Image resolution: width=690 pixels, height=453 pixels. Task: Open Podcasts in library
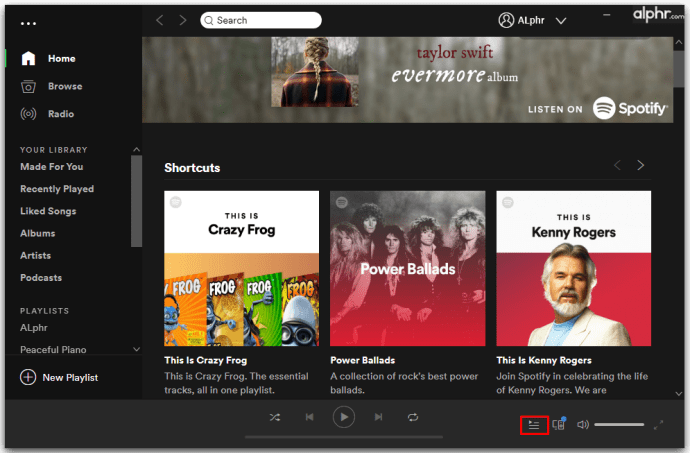tap(41, 278)
